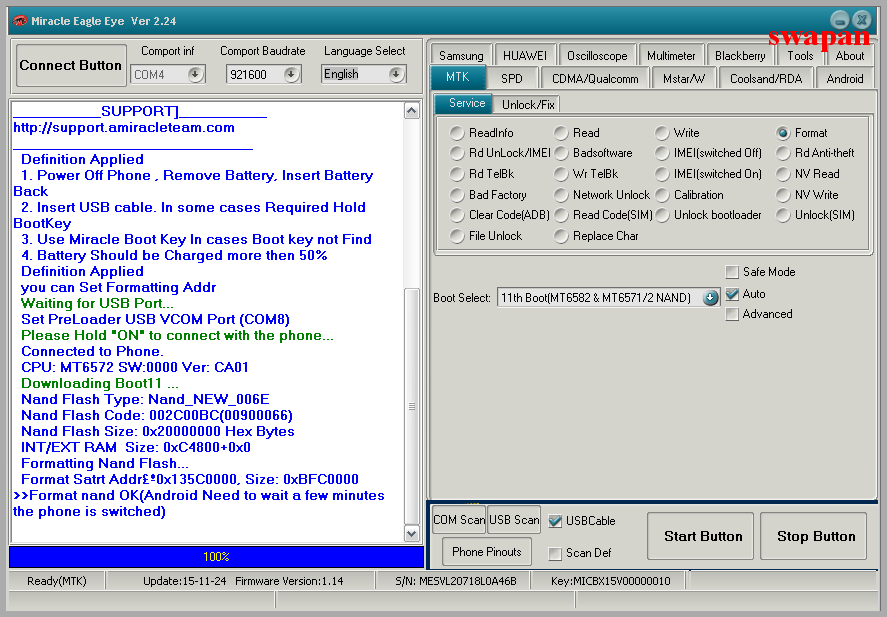Image resolution: width=887 pixels, height=617 pixels.
Task: Select the NV Read radio option
Action: point(783,174)
